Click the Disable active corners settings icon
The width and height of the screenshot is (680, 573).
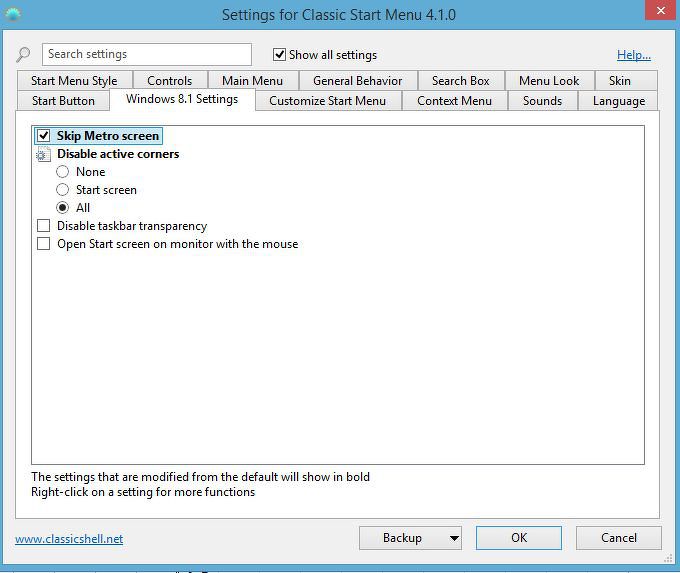pyautogui.click(x=43, y=154)
